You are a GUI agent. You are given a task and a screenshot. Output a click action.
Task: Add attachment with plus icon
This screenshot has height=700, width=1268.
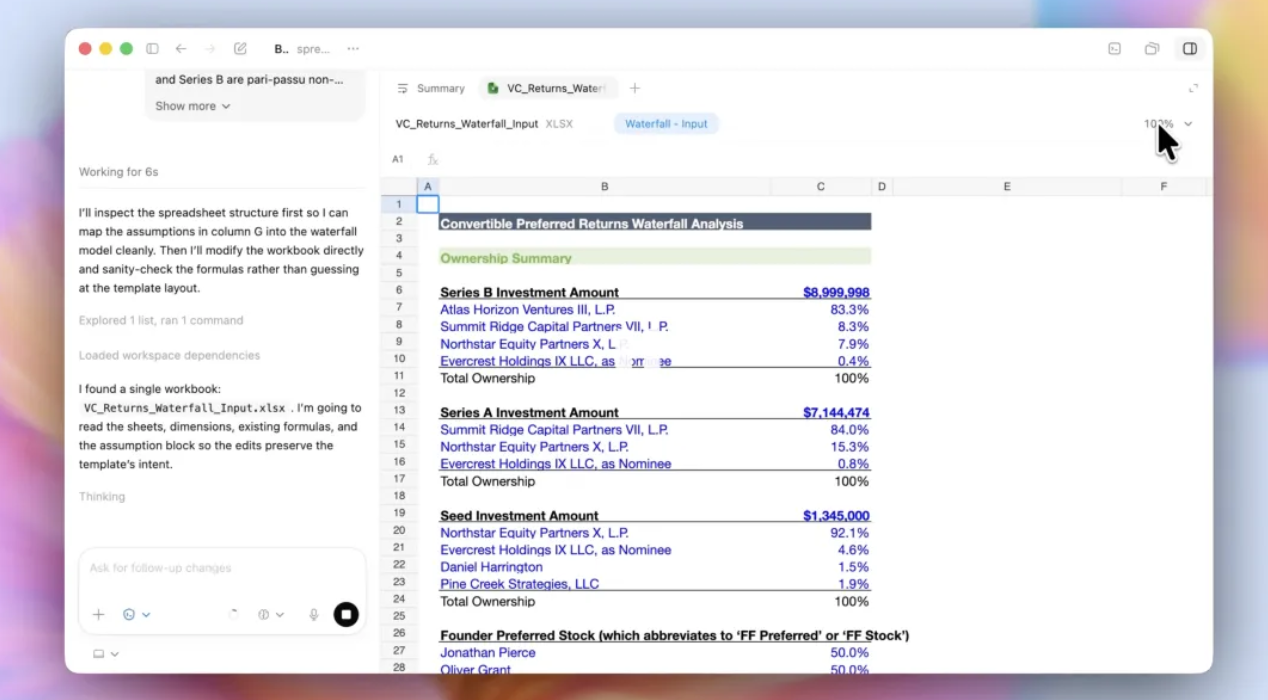click(x=98, y=615)
